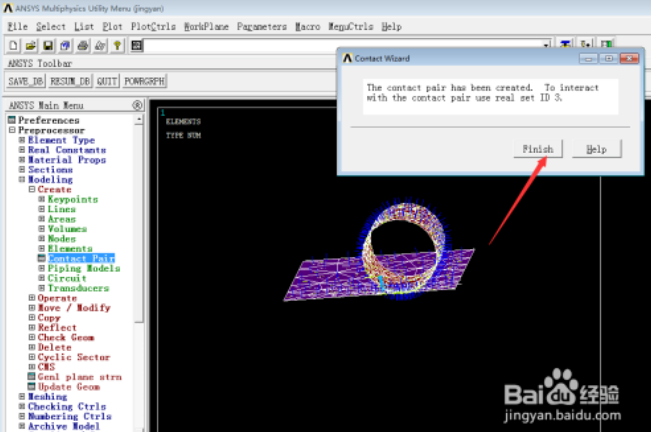
Task: Click the Save Analysis floppy icon
Action: (48, 45)
